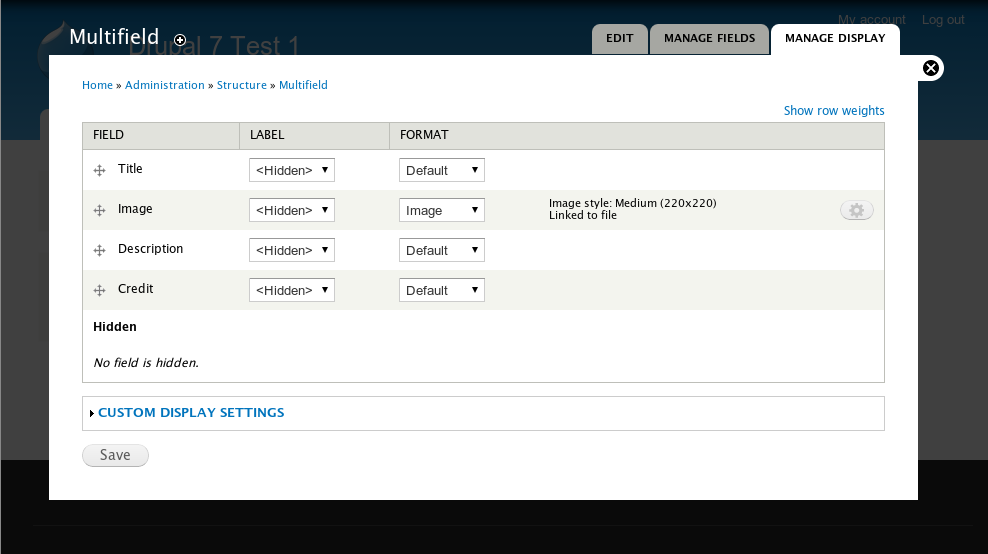988x554 pixels.
Task: Click the Title field name
Action: [130, 169]
